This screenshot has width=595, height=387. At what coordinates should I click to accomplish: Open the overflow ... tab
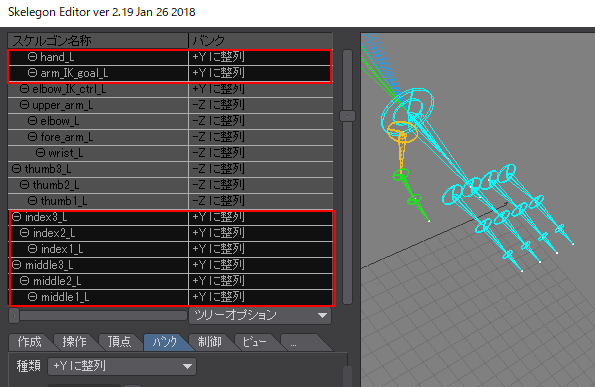pos(300,343)
